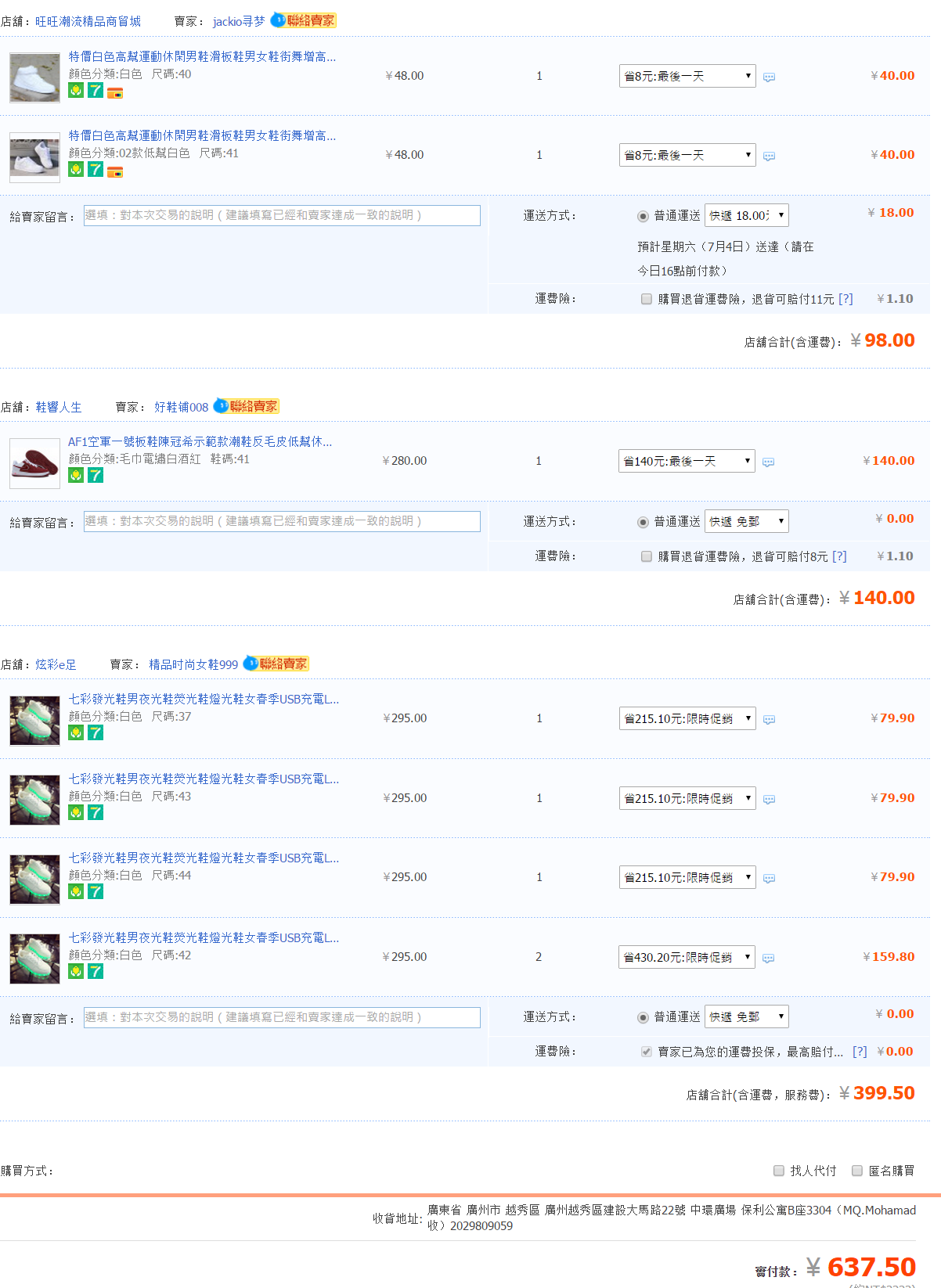Image resolution: width=941 pixels, height=1288 pixels.
Task: Open the 旺旺潮流精品商貿城 shop link
Action: pyautogui.click(x=88, y=21)
